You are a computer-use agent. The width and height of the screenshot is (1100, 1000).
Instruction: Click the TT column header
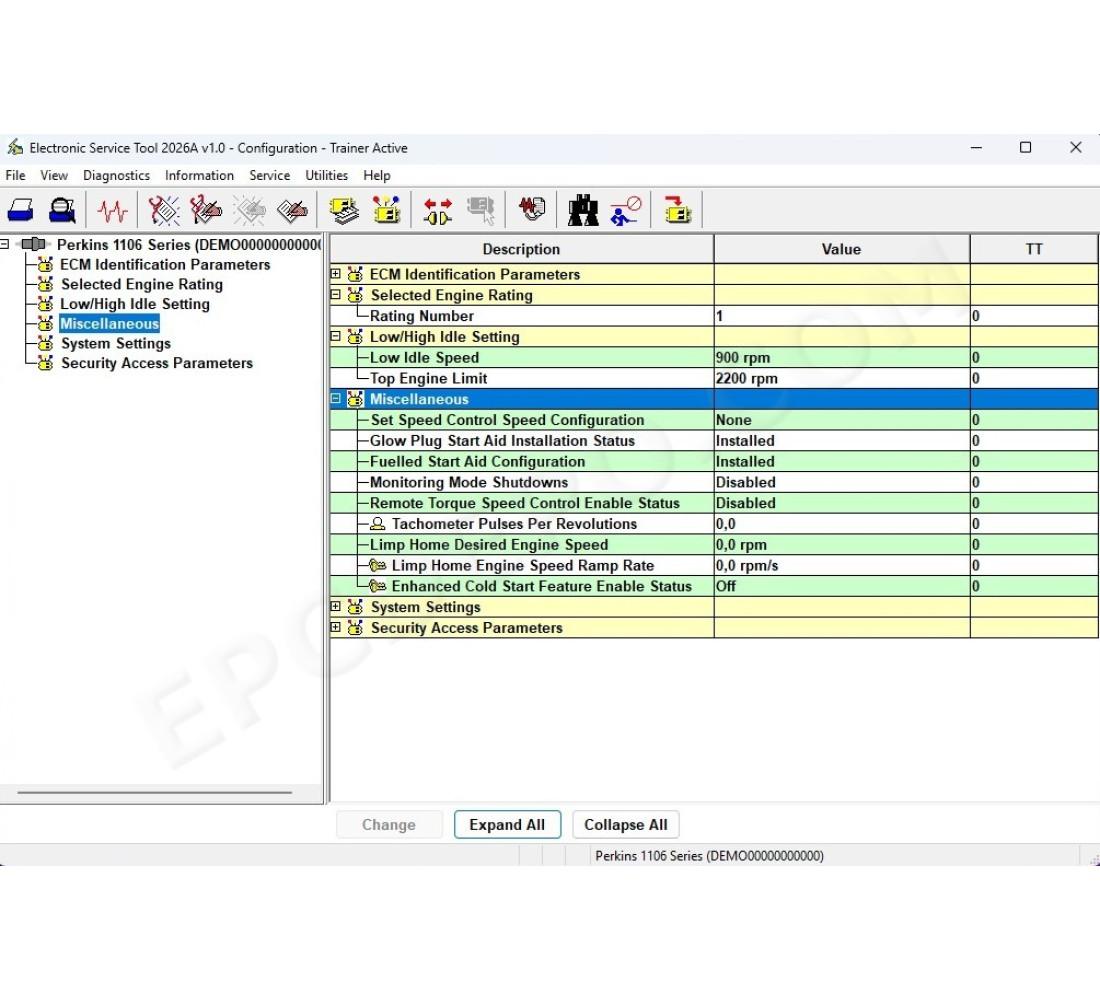[x=1033, y=249]
